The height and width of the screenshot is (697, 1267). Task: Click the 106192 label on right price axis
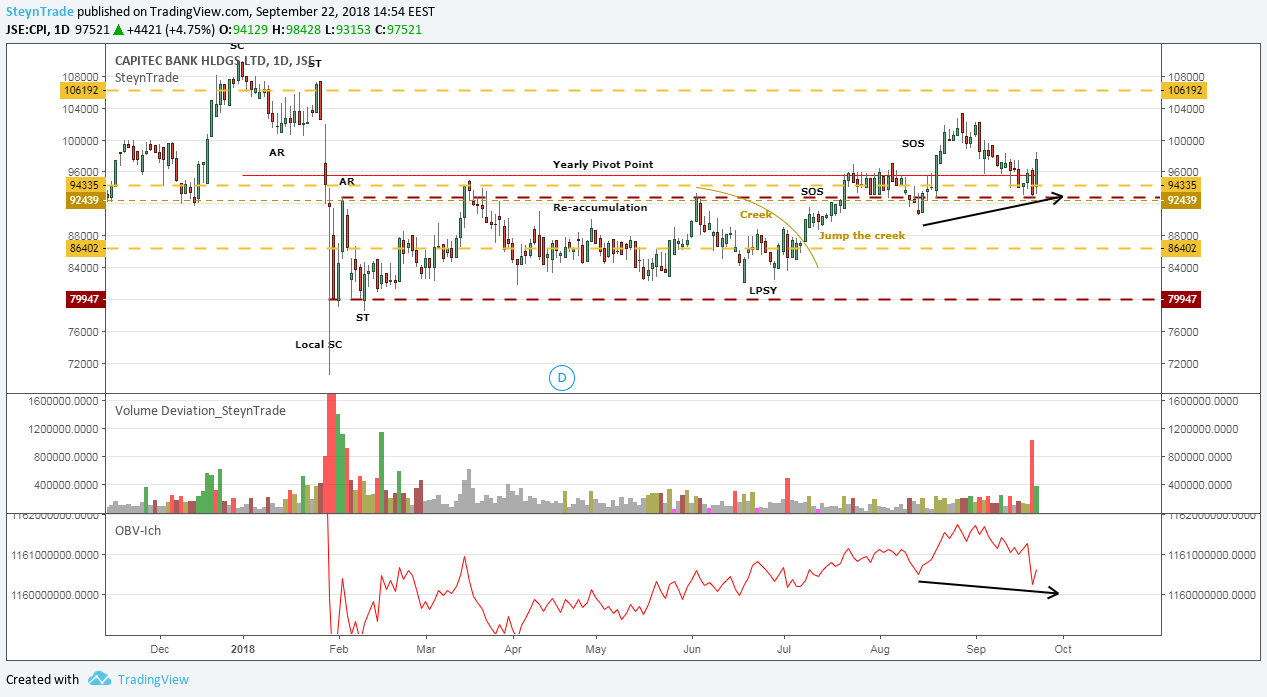(1186, 90)
